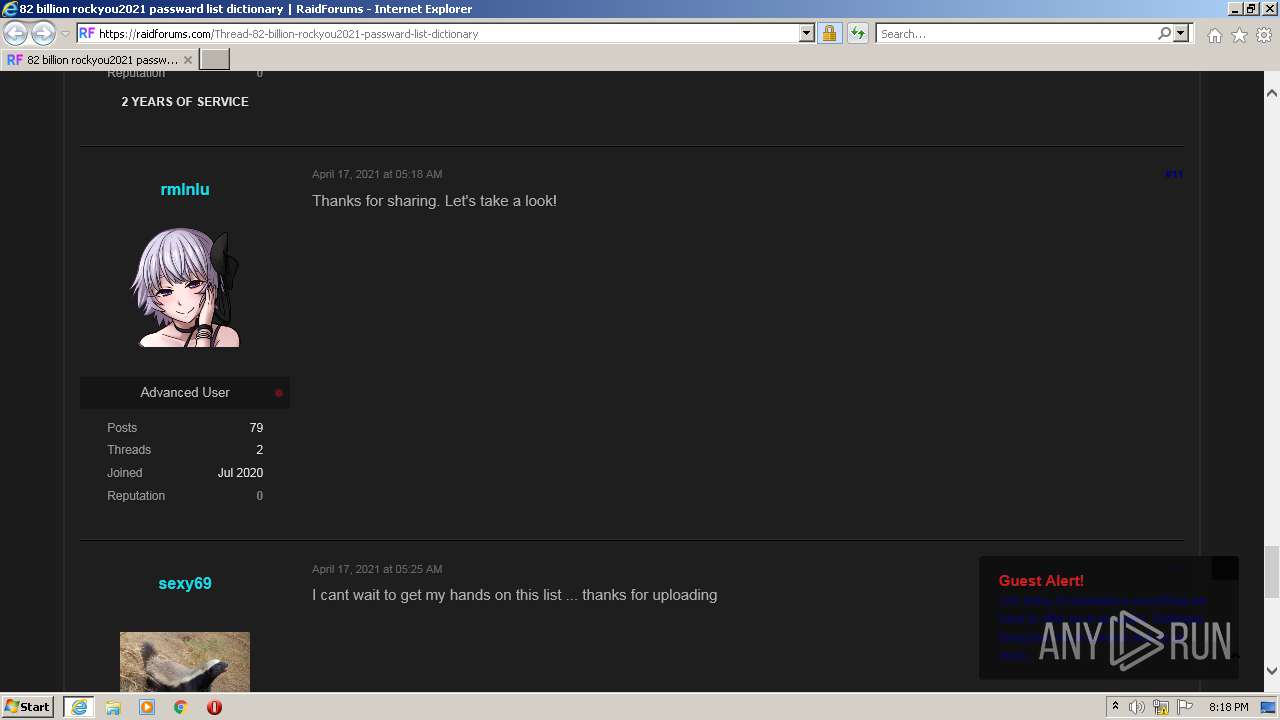The image size is (1280, 720).
Task: Go back with the browser Back arrow
Action: 15,34
